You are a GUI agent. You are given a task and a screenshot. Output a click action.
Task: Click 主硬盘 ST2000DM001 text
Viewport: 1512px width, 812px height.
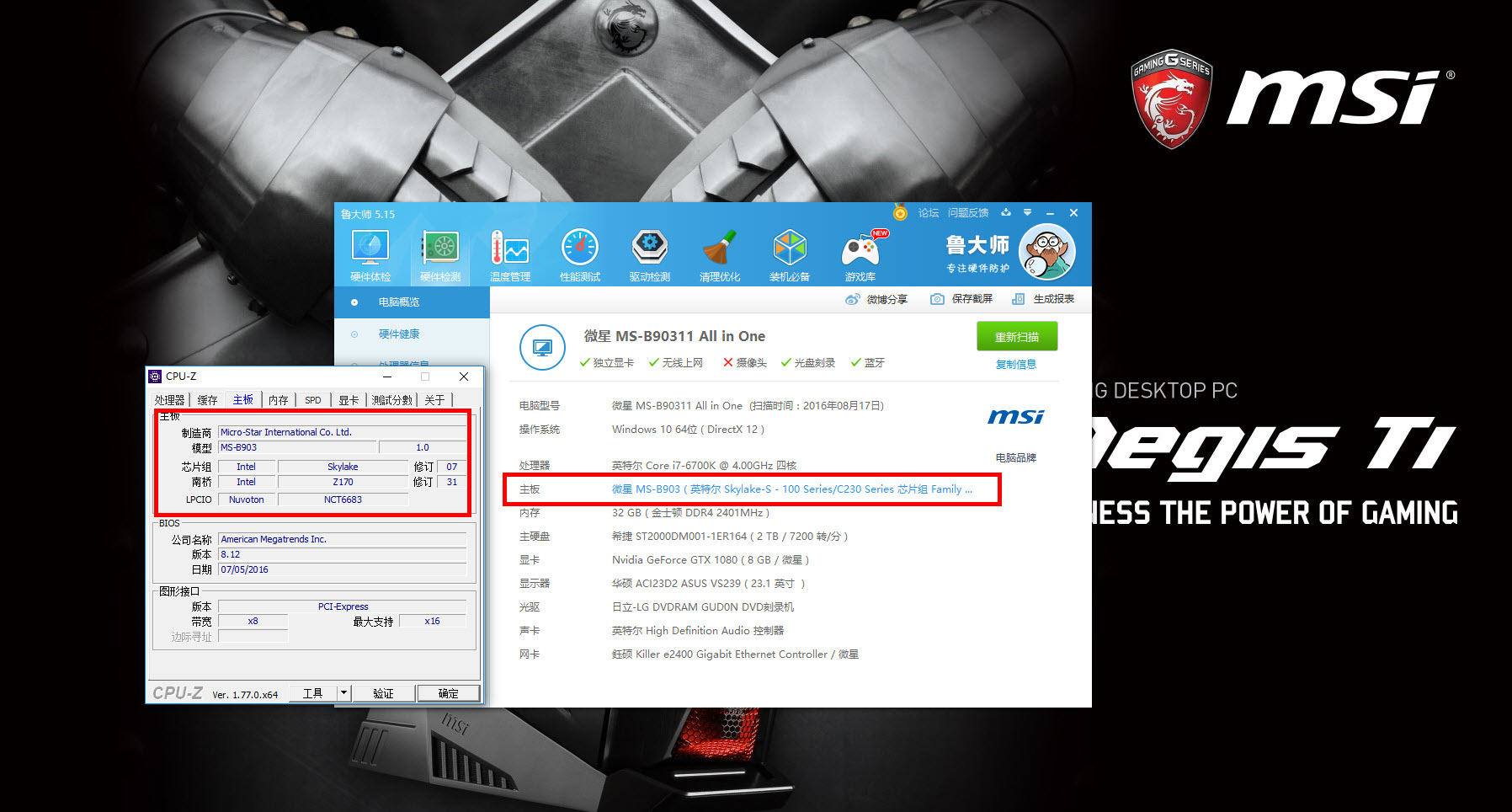pos(730,537)
